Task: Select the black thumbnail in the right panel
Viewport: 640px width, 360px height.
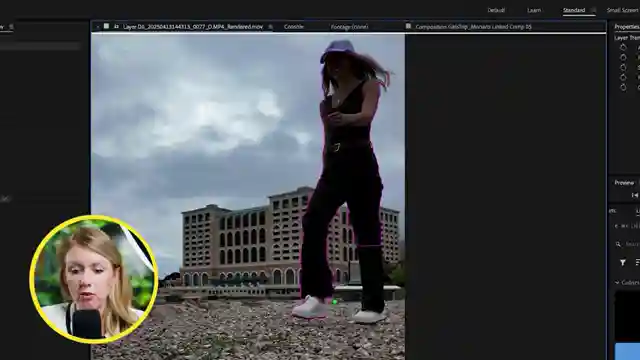Action: tap(628, 316)
